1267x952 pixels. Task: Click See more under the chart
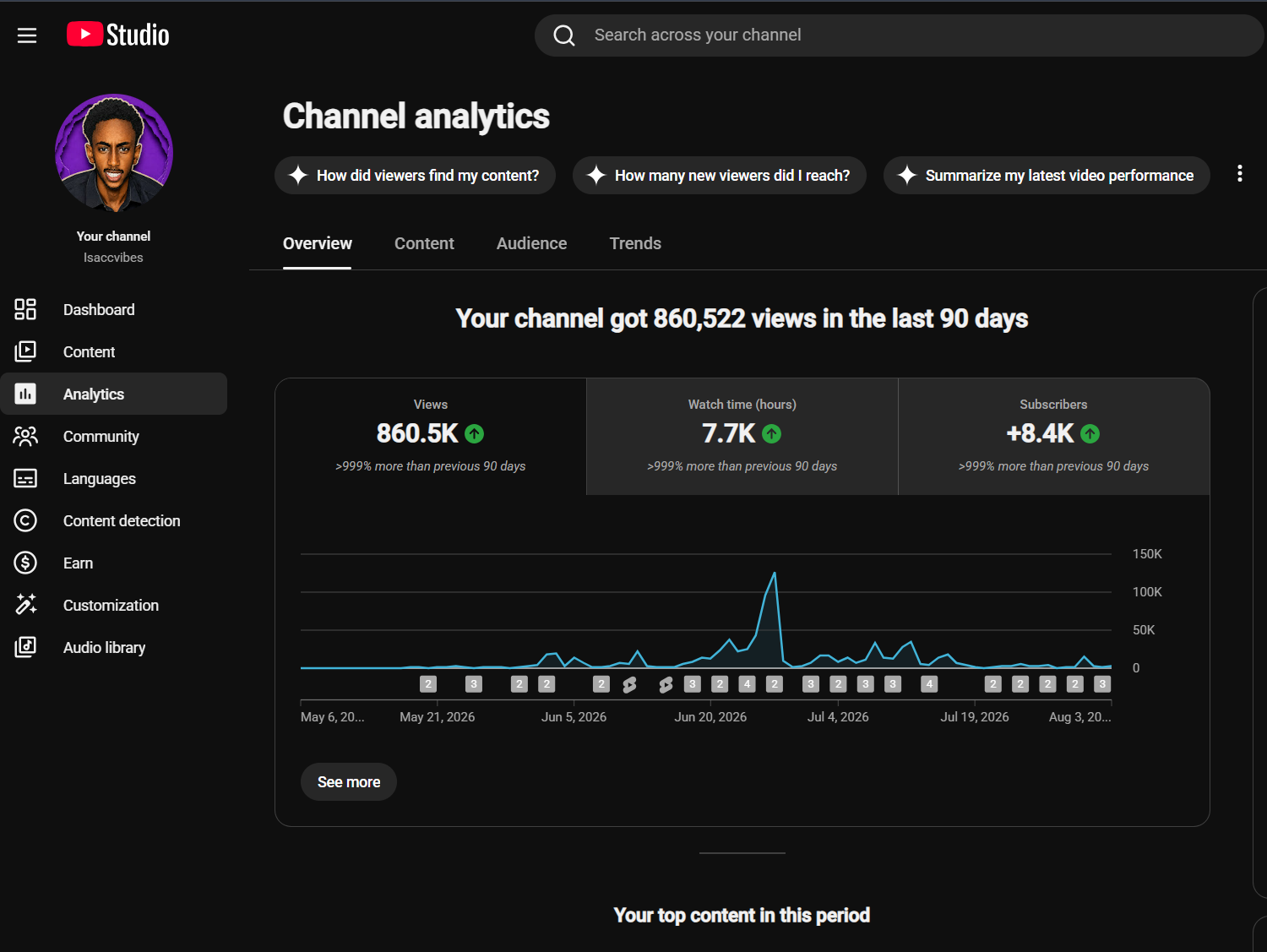point(349,782)
